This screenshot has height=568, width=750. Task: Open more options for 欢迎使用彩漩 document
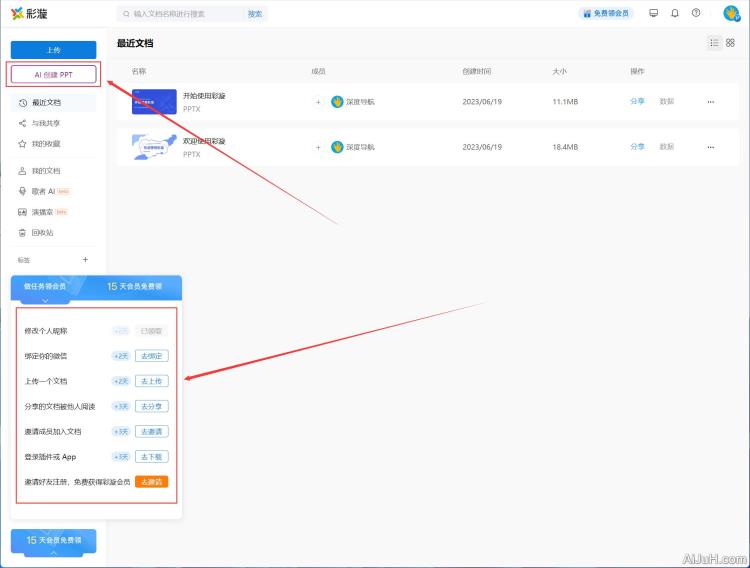pyautogui.click(x=711, y=147)
